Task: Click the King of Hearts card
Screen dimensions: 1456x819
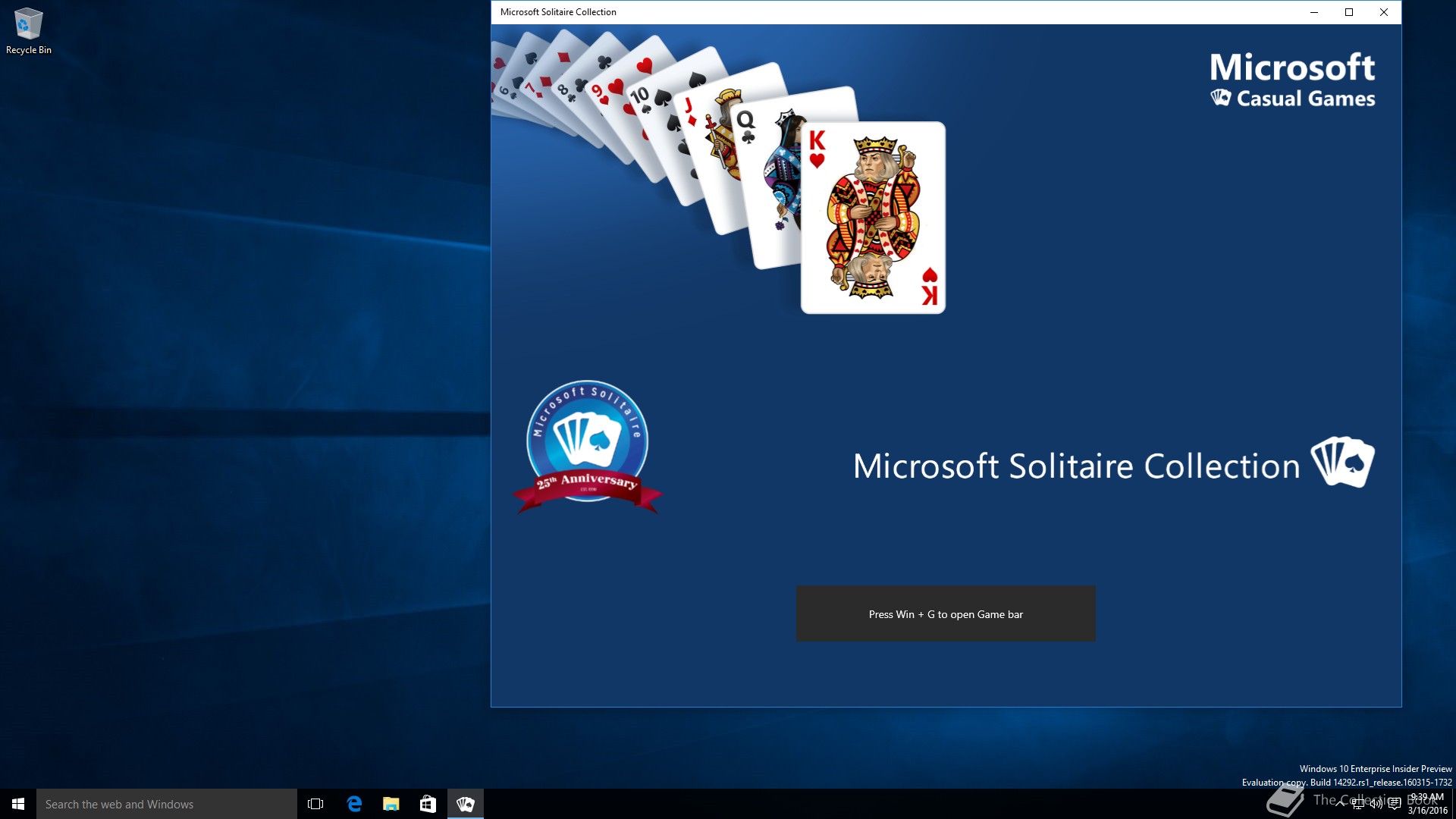Action: [874, 218]
